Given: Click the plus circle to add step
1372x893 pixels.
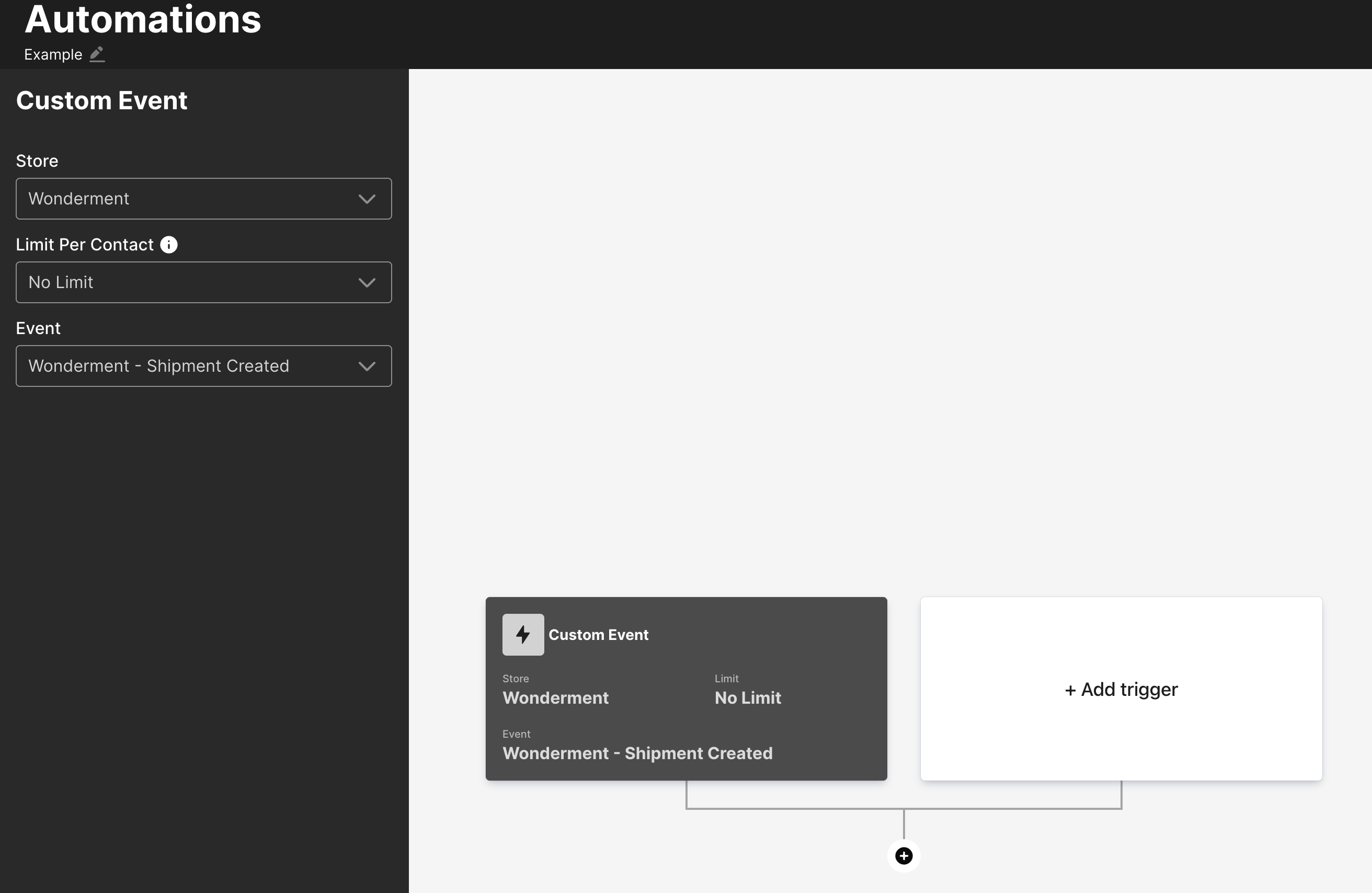Looking at the screenshot, I should coord(904,856).
